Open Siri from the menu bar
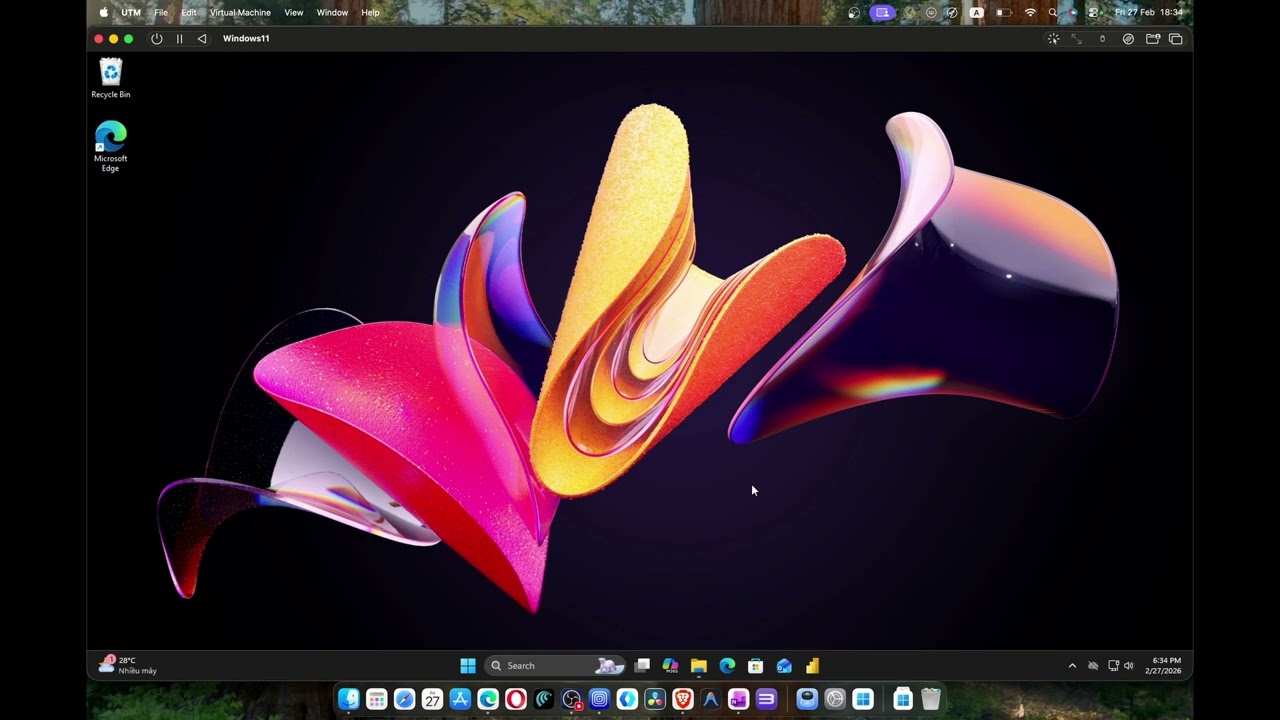Screen dimensions: 1280x720 pyautogui.click(x=1072, y=13)
